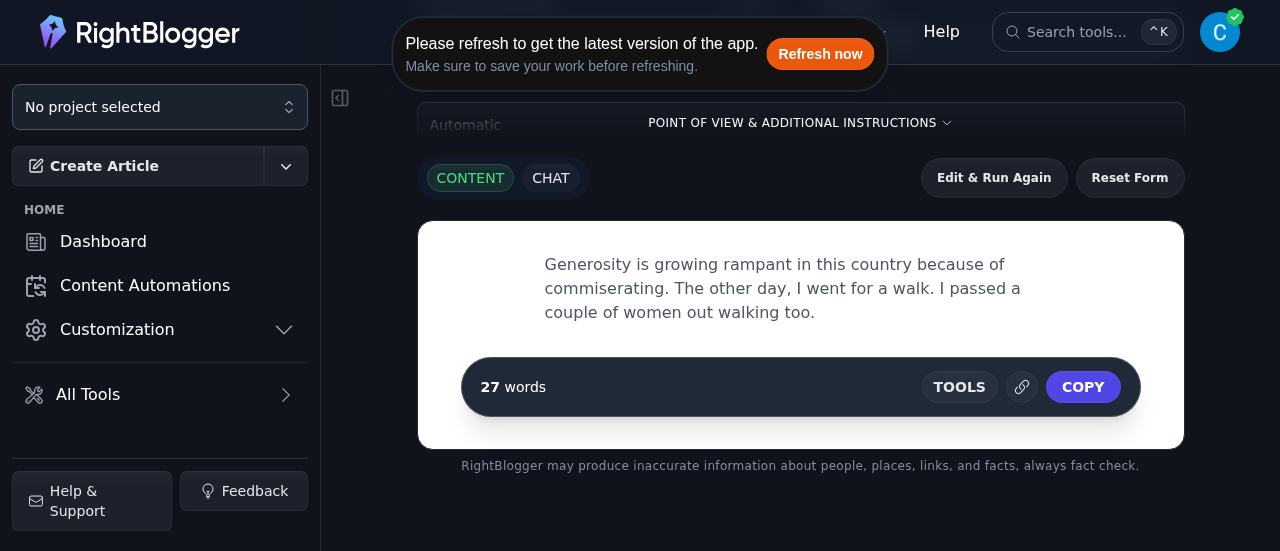Expand Point of View & Additional Instructions
This screenshot has height=551, width=1280.
coord(800,123)
